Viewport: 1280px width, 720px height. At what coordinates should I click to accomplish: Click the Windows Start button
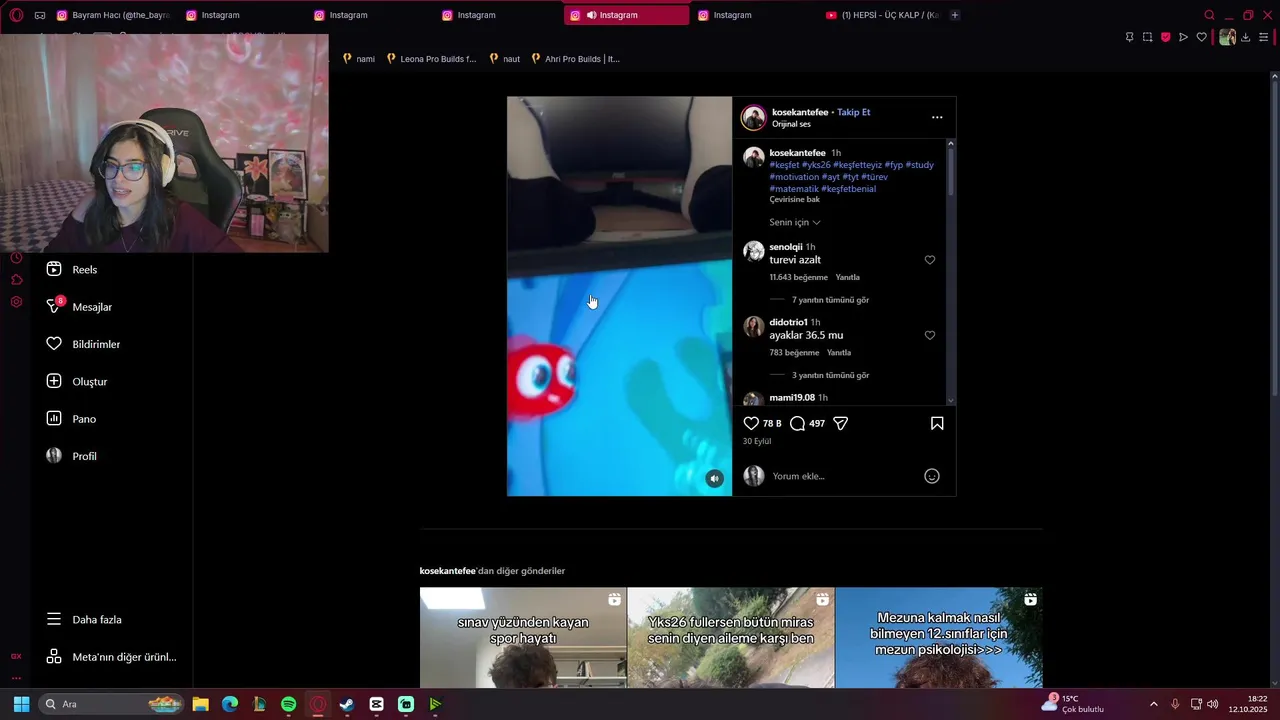pos(21,704)
